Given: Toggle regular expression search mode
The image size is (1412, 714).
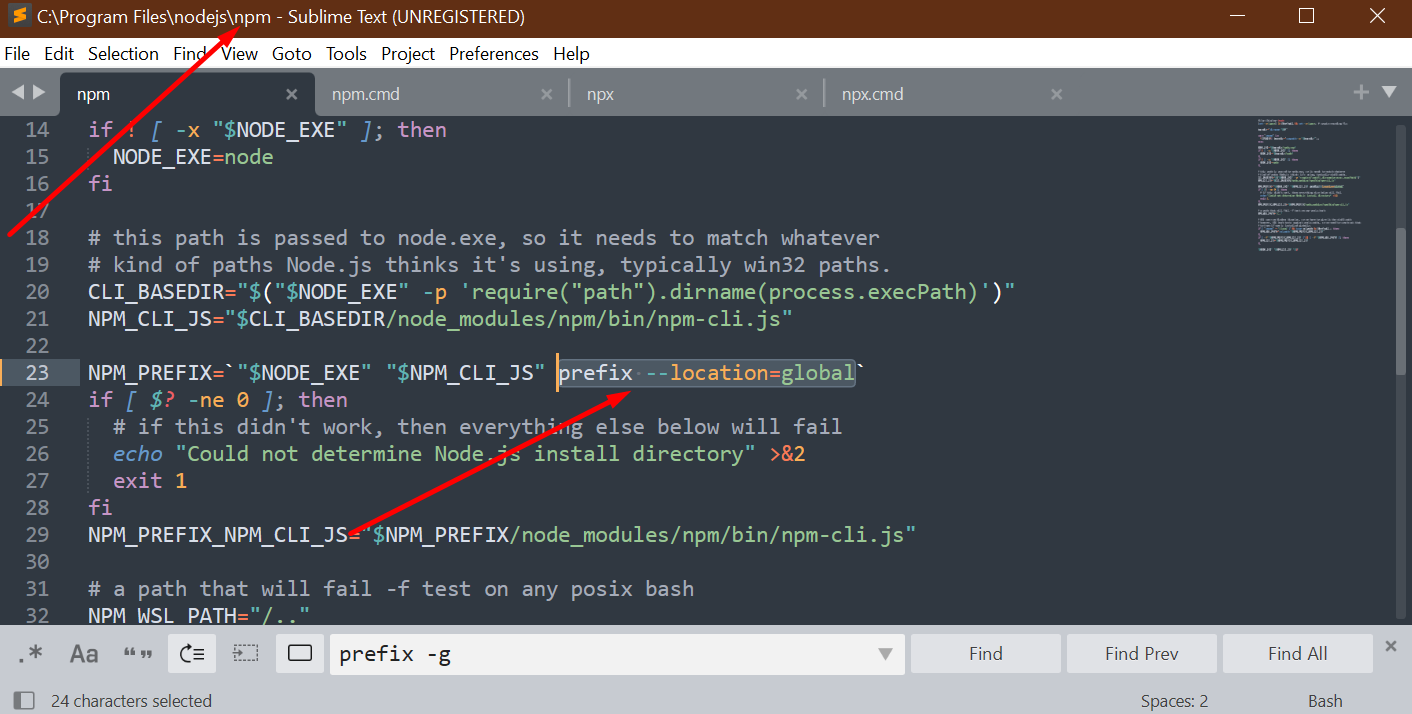Looking at the screenshot, I should tap(30, 653).
